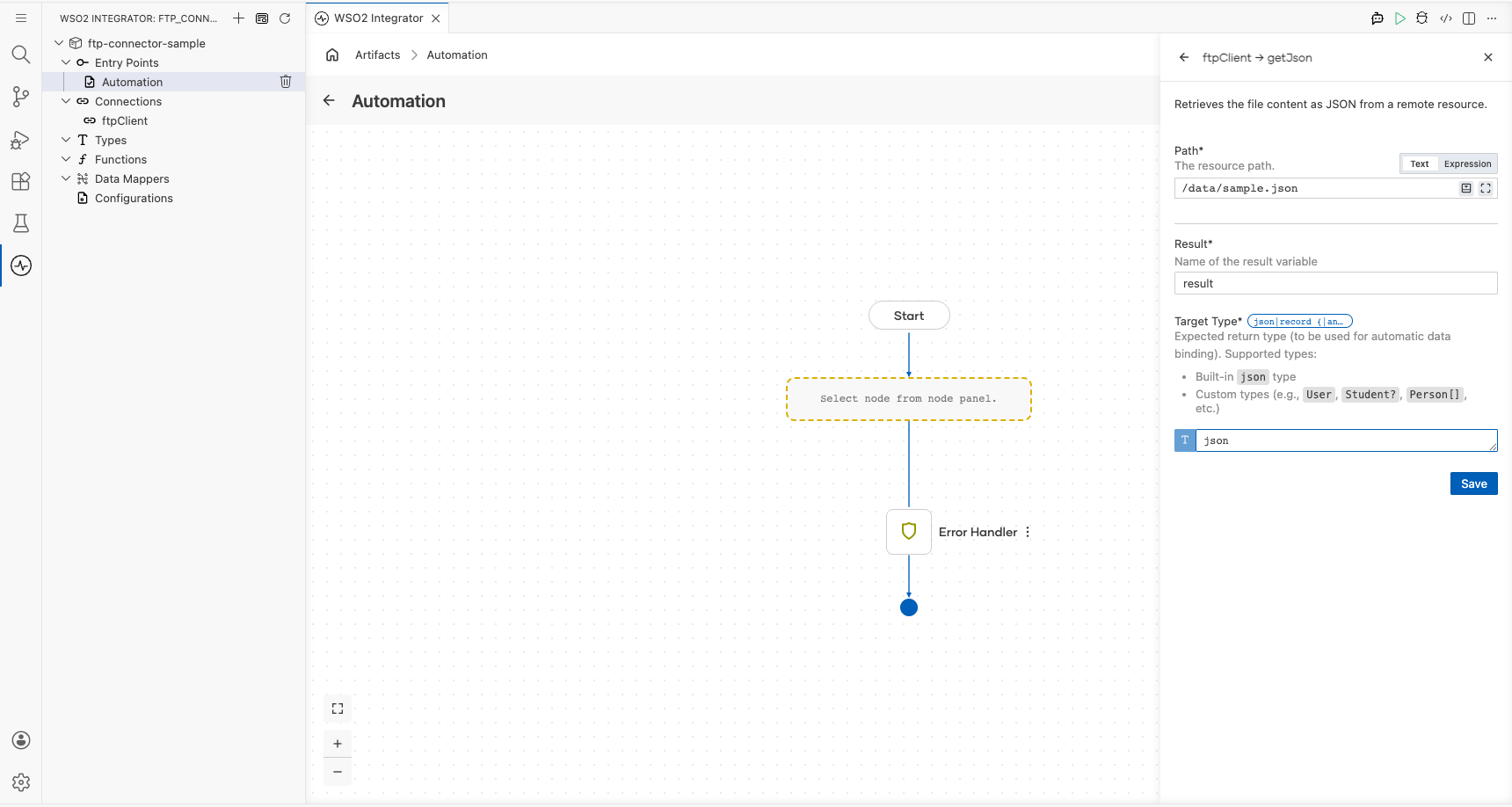
Task: Click the home icon in breadcrumb
Action: [332, 55]
